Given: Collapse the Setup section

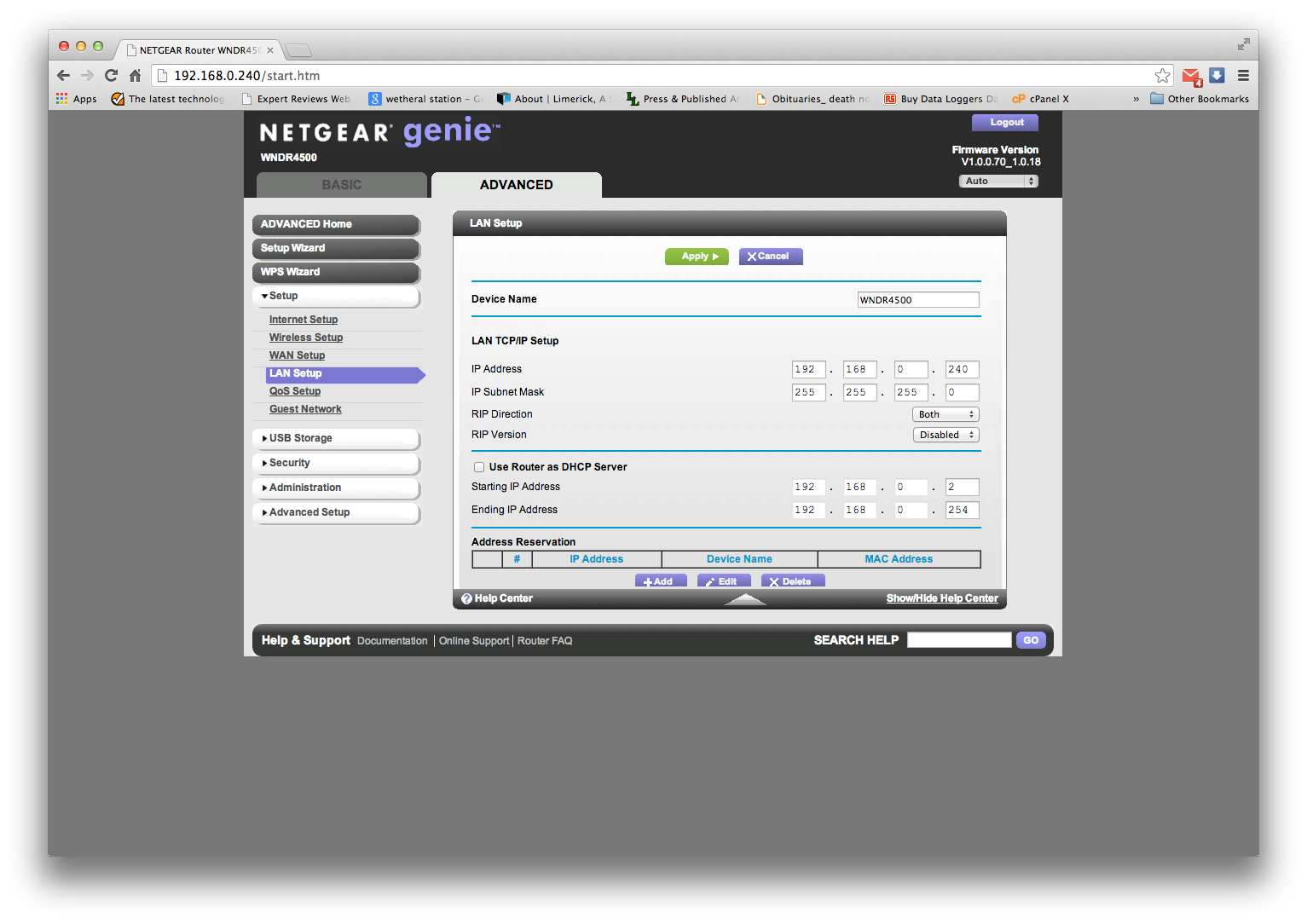Looking at the screenshot, I should (336, 296).
